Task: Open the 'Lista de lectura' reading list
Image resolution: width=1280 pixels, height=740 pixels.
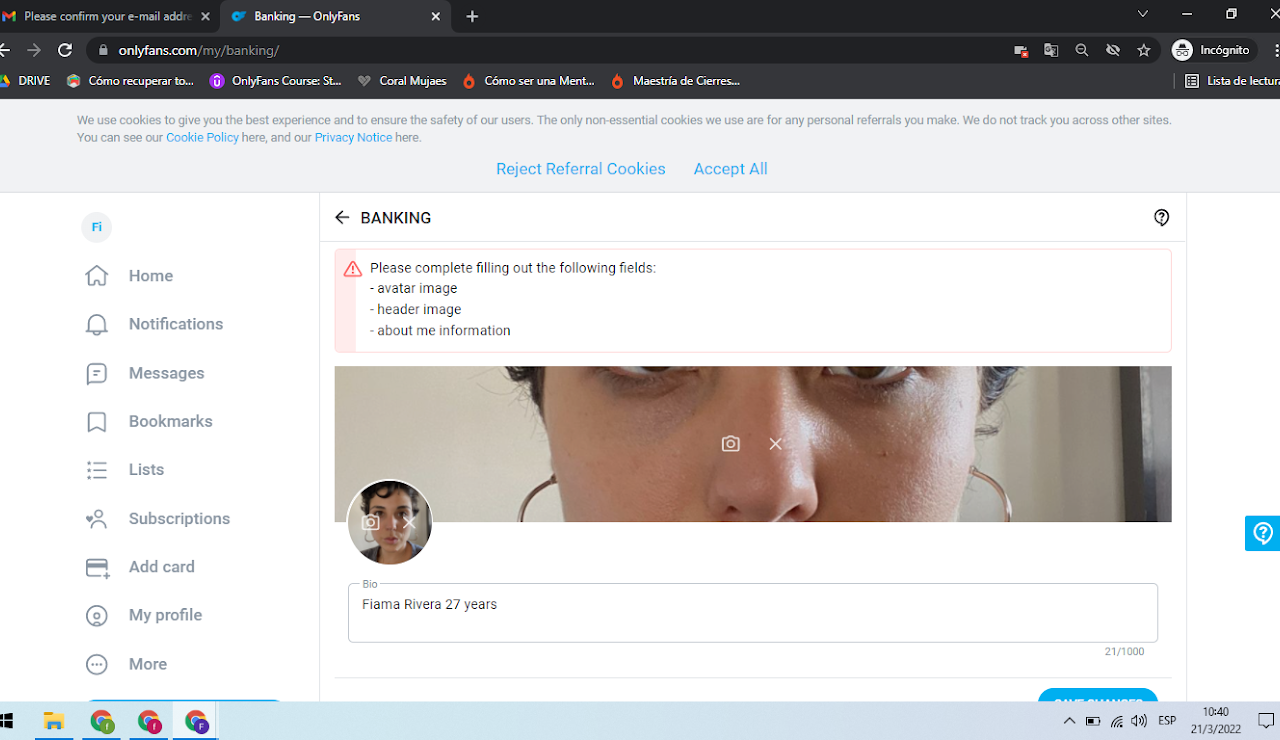Action: (1231, 81)
